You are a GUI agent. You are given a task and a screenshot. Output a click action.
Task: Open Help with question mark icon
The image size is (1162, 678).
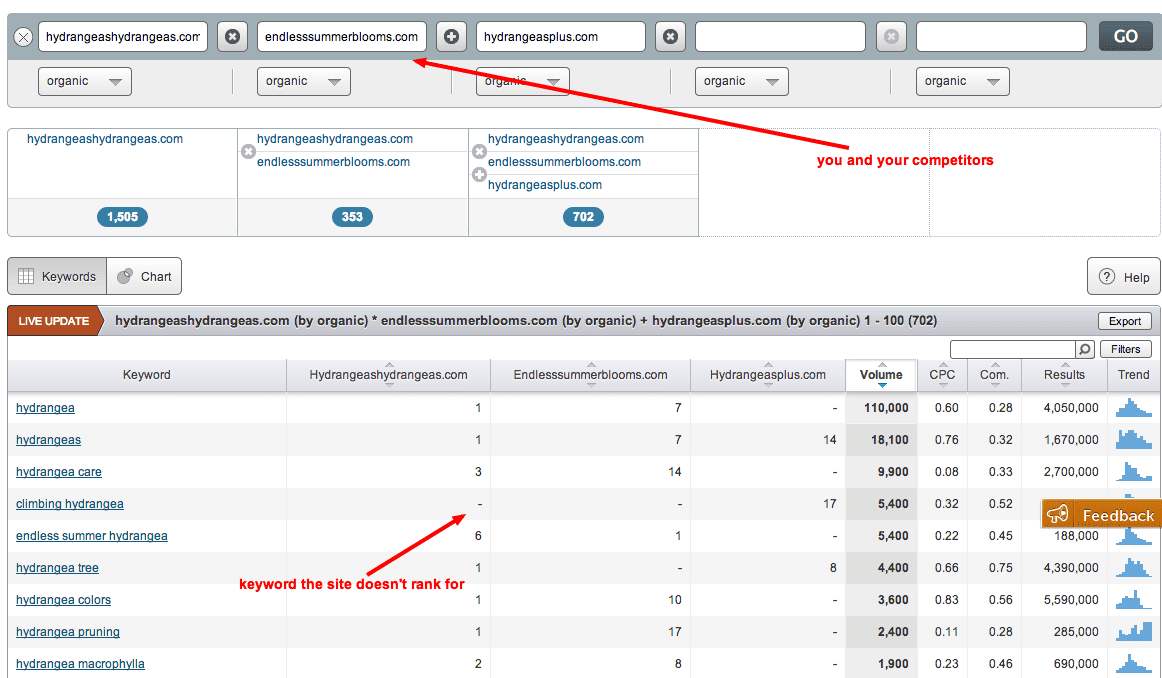click(1124, 277)
